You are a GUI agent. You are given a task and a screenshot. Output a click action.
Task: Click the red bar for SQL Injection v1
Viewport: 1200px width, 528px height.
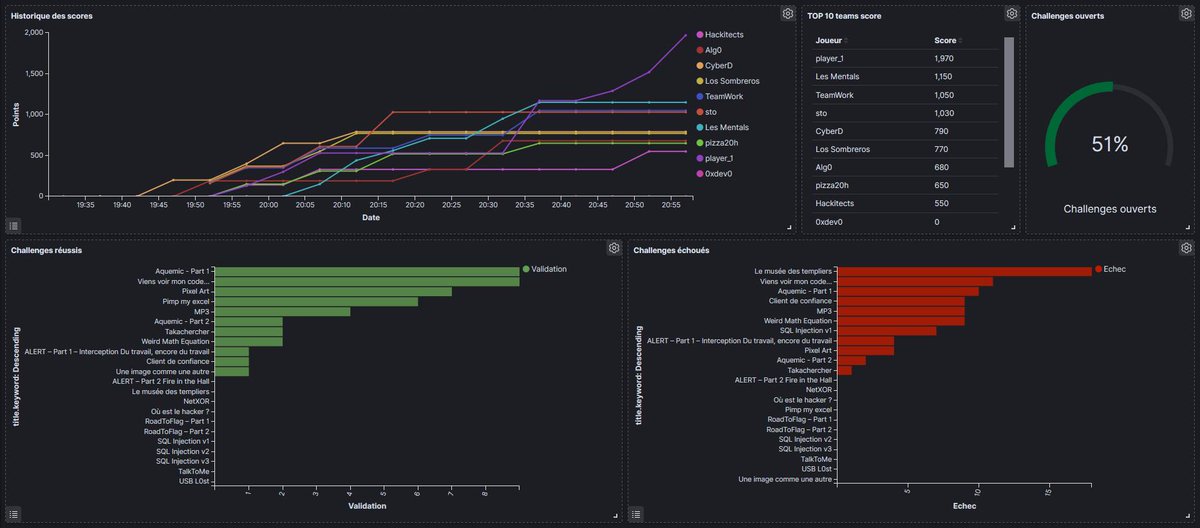pos(886,330)
